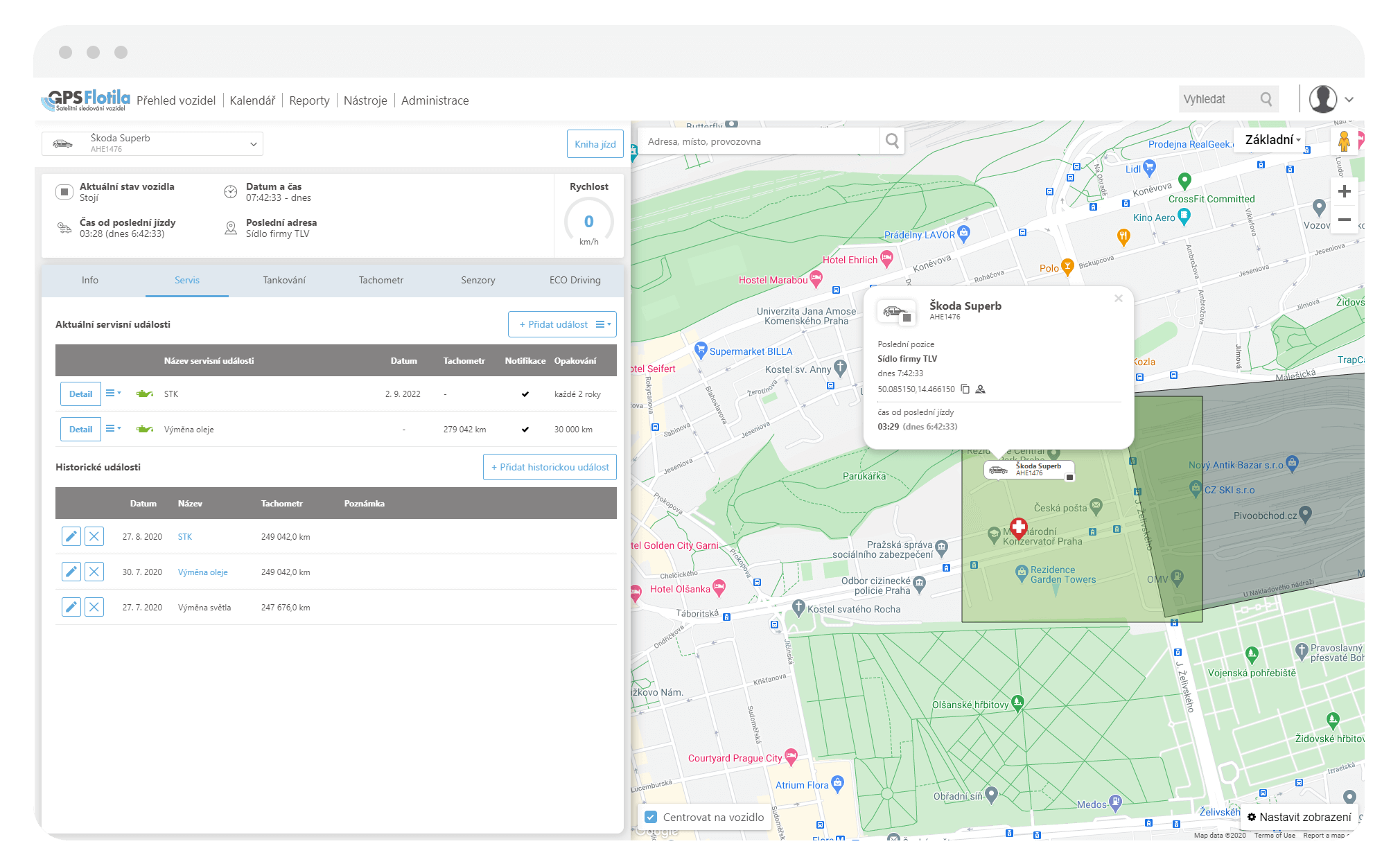Switch to the Info tab
This screenshot has width=1400, height=864.
90,280
